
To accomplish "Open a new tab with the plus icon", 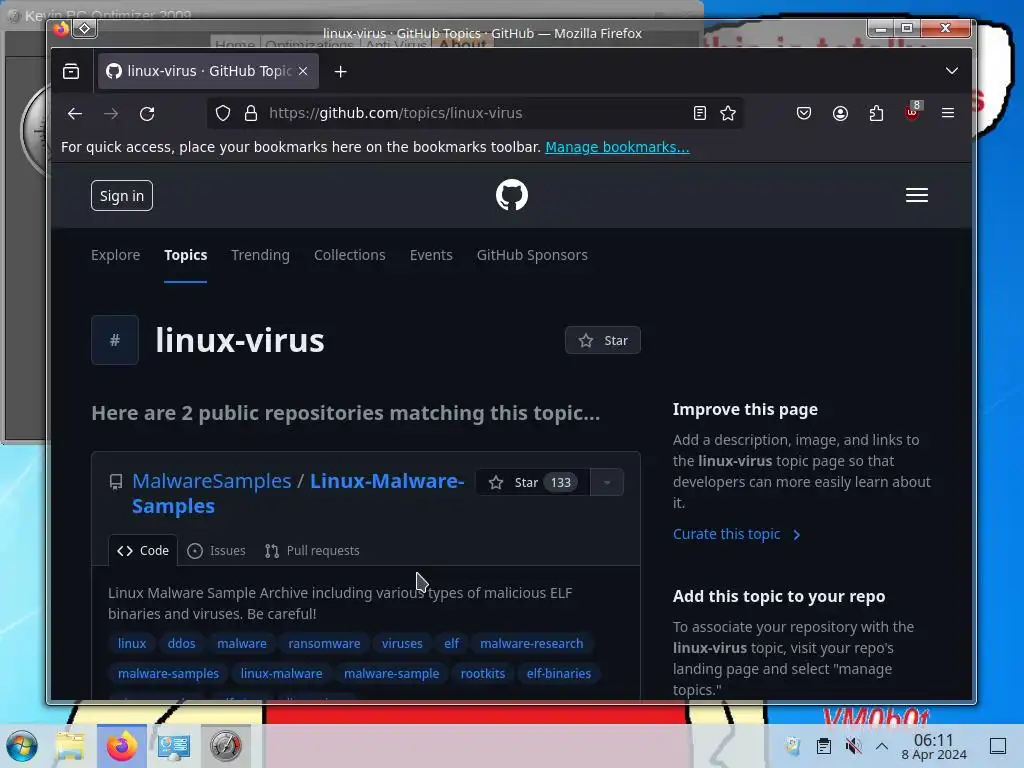I will [340, 71].
